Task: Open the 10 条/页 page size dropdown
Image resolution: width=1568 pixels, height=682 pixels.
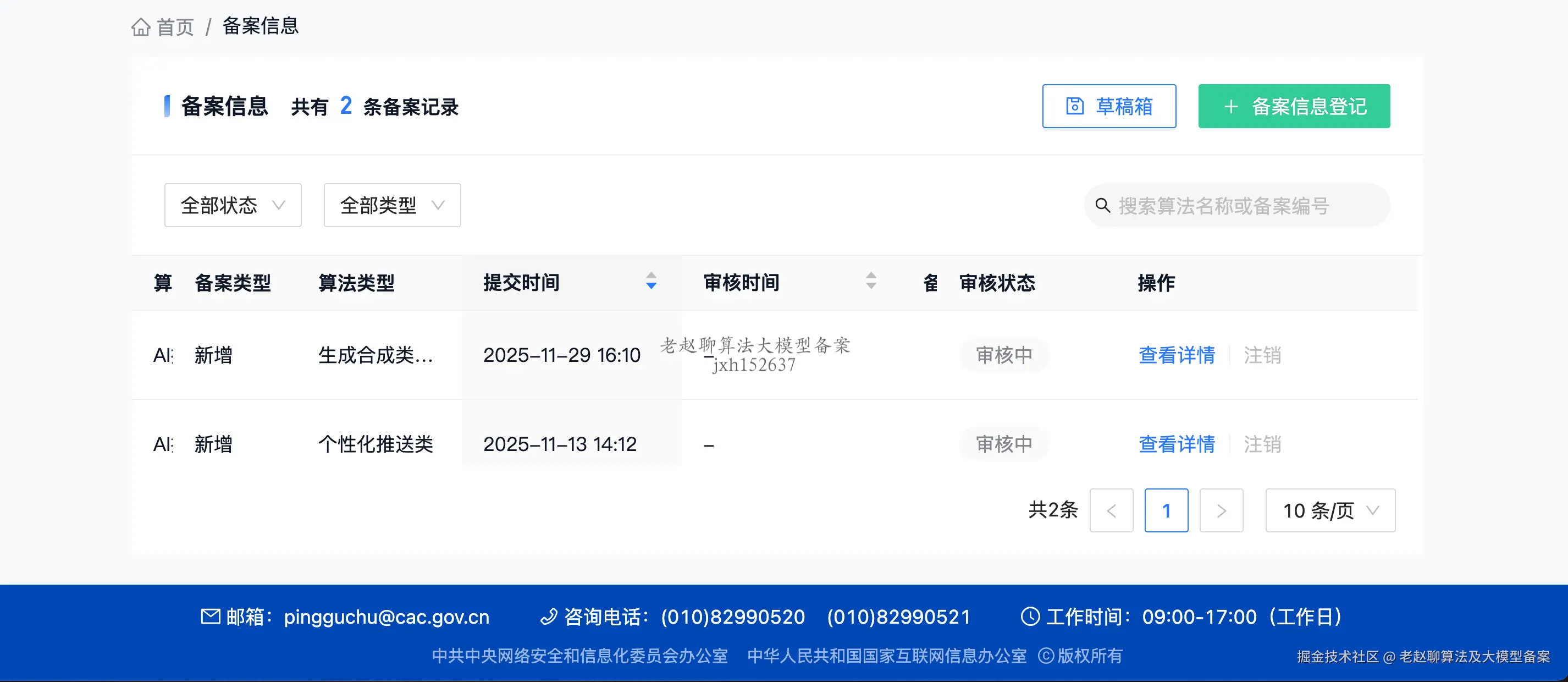Action: (x=1329, y=510)
